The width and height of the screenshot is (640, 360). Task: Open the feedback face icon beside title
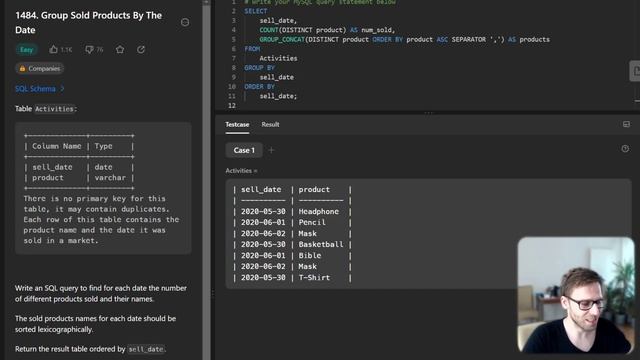point(185,22)
